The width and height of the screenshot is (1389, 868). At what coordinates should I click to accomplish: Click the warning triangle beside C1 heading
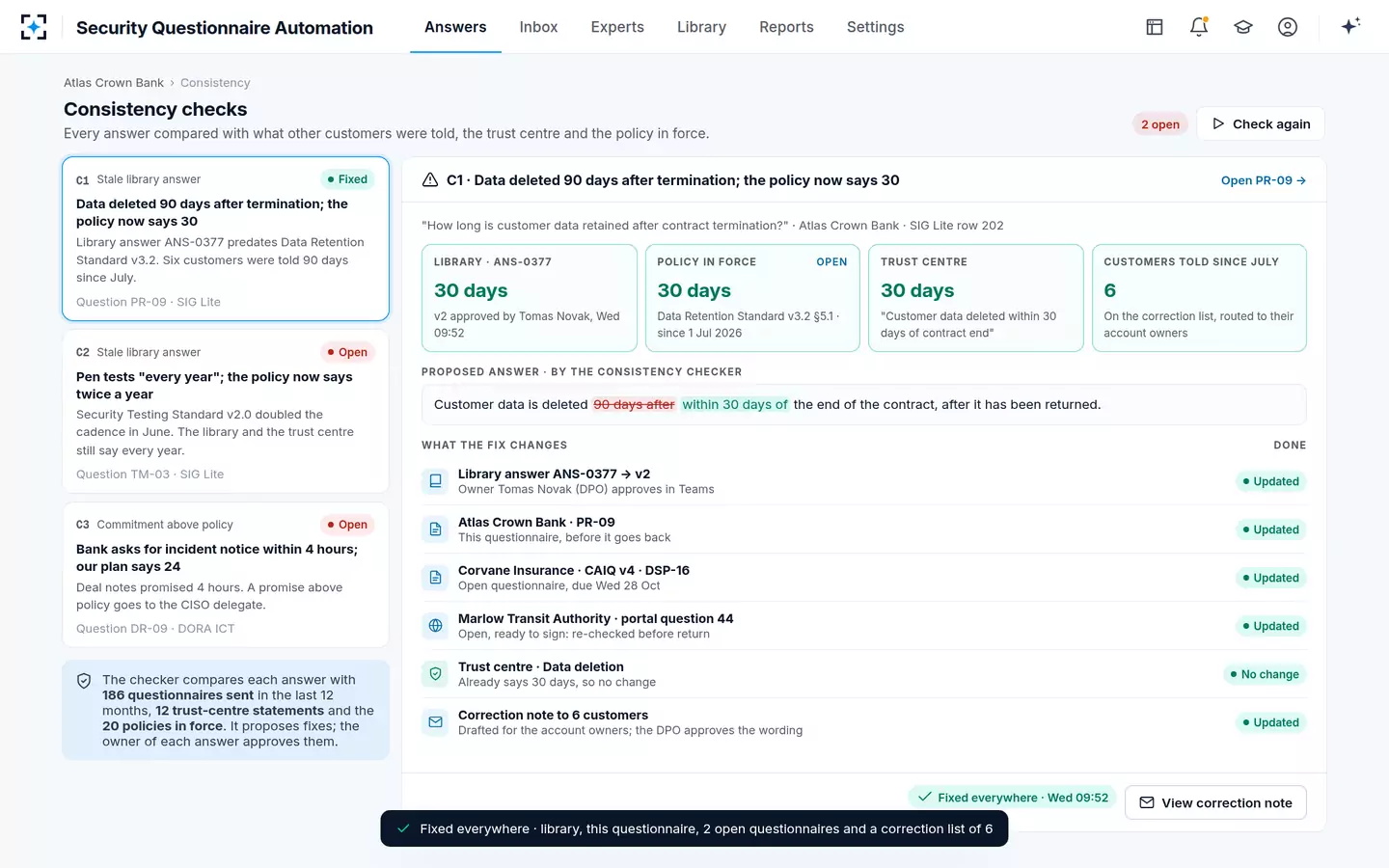430,180
